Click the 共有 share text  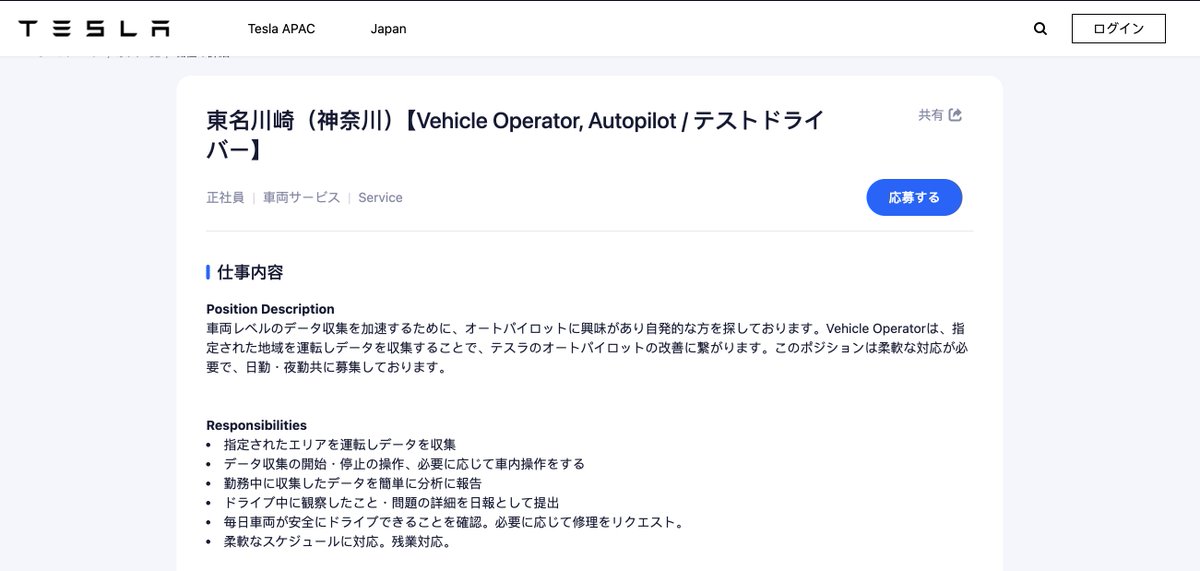(x=931, y=115)
